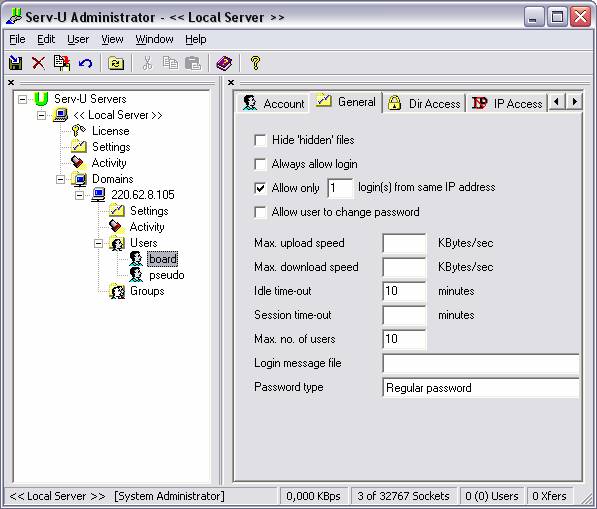Click the Save toolbar icon

pos(15,63)
